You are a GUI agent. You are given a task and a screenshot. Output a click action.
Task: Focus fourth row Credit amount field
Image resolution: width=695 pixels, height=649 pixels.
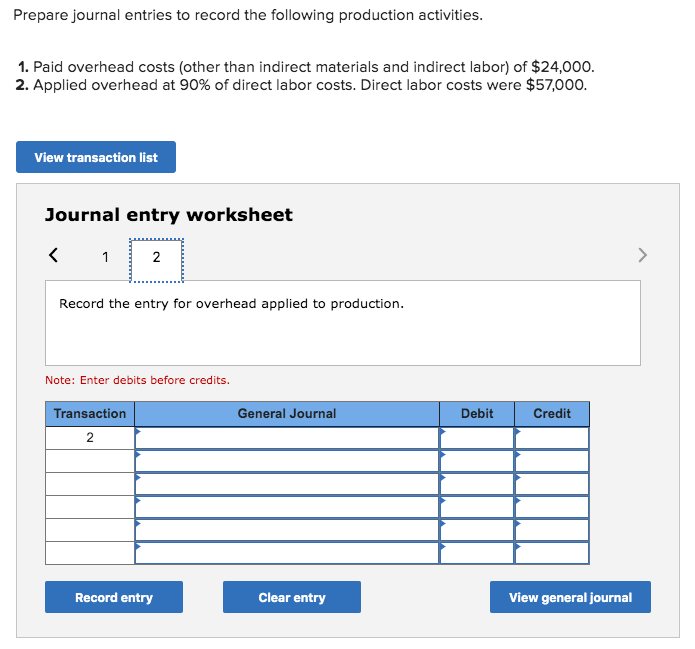click(x=552, y=507)
